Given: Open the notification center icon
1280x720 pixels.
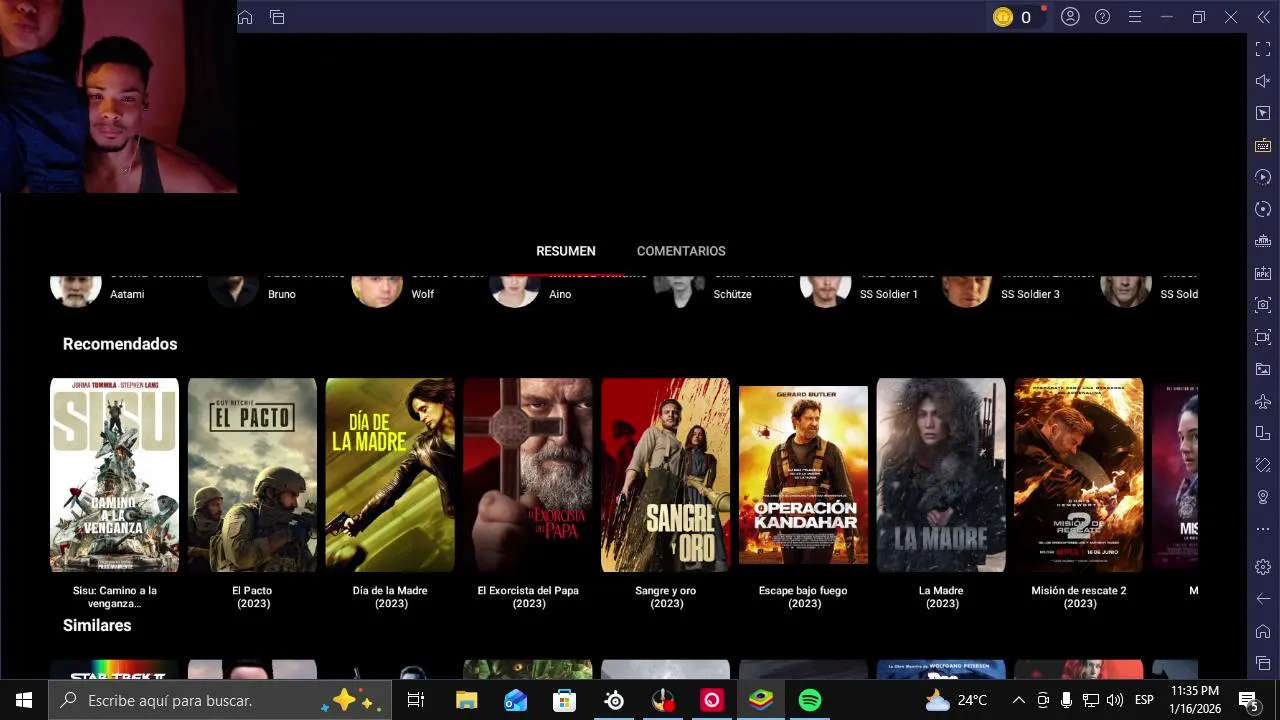Looking at the screenshot, I should (x=1249, y=700).
